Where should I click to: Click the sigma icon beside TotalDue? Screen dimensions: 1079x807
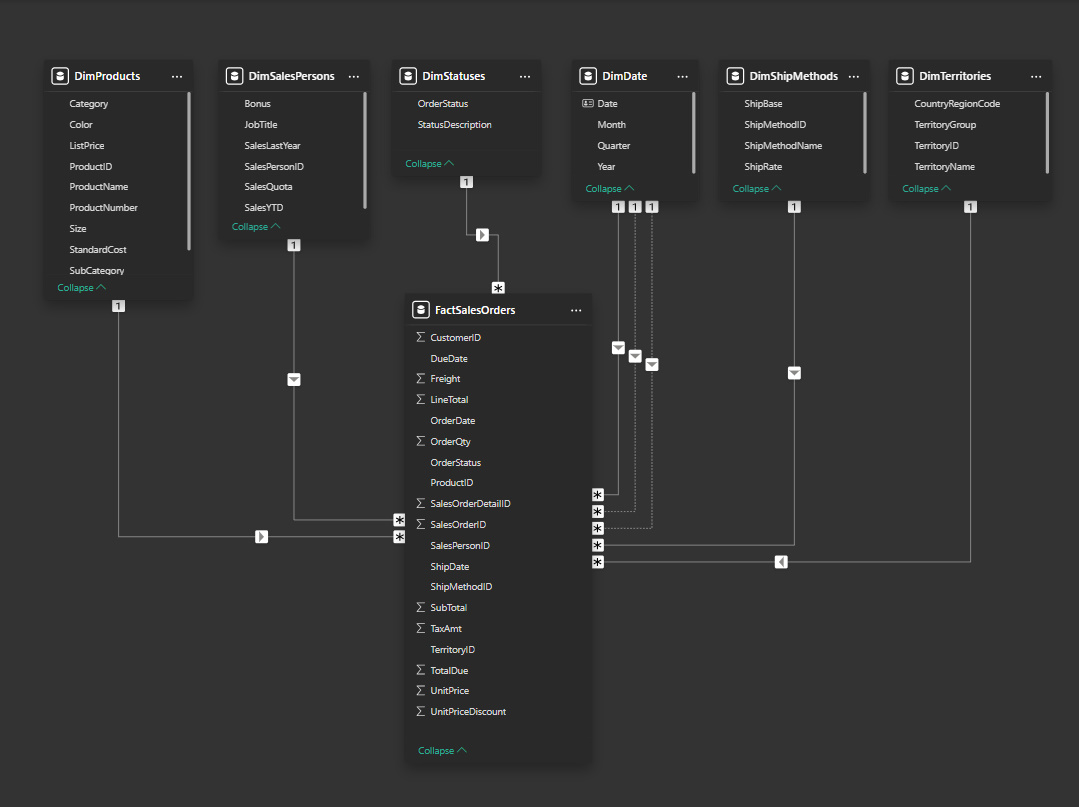coord(420,670)
